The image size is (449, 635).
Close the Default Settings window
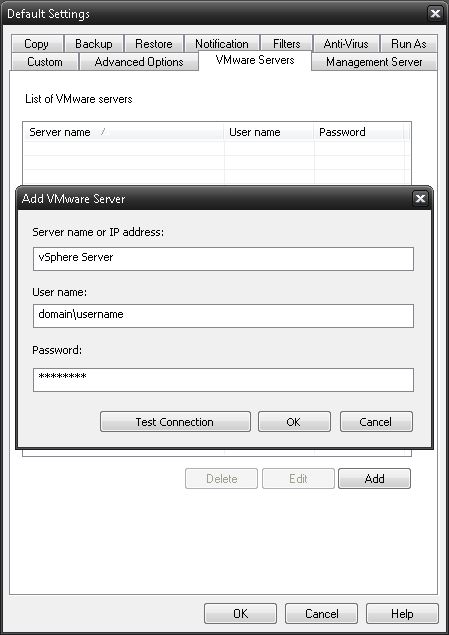(435, 14)
